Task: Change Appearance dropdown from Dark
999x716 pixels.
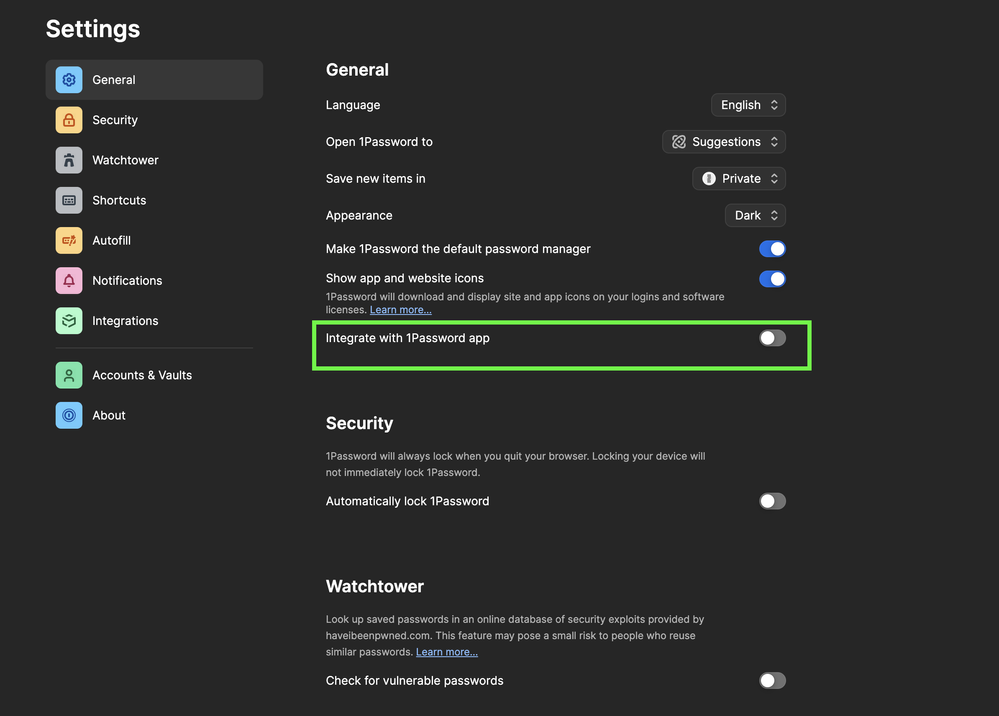Action: (755, 215)
